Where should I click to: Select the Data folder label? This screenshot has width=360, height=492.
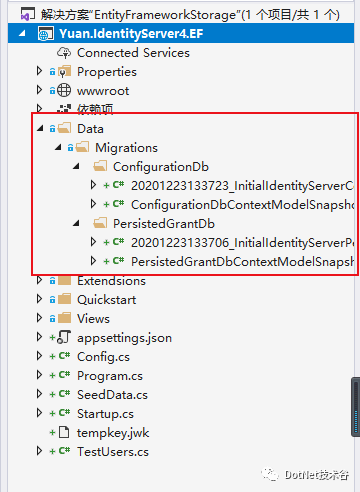[x=90, y=129]
